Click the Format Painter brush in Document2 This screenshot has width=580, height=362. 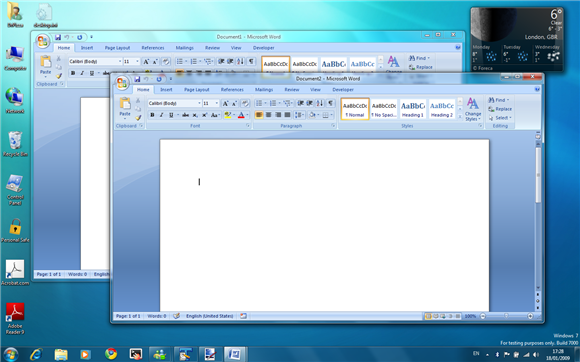[138, 118]
